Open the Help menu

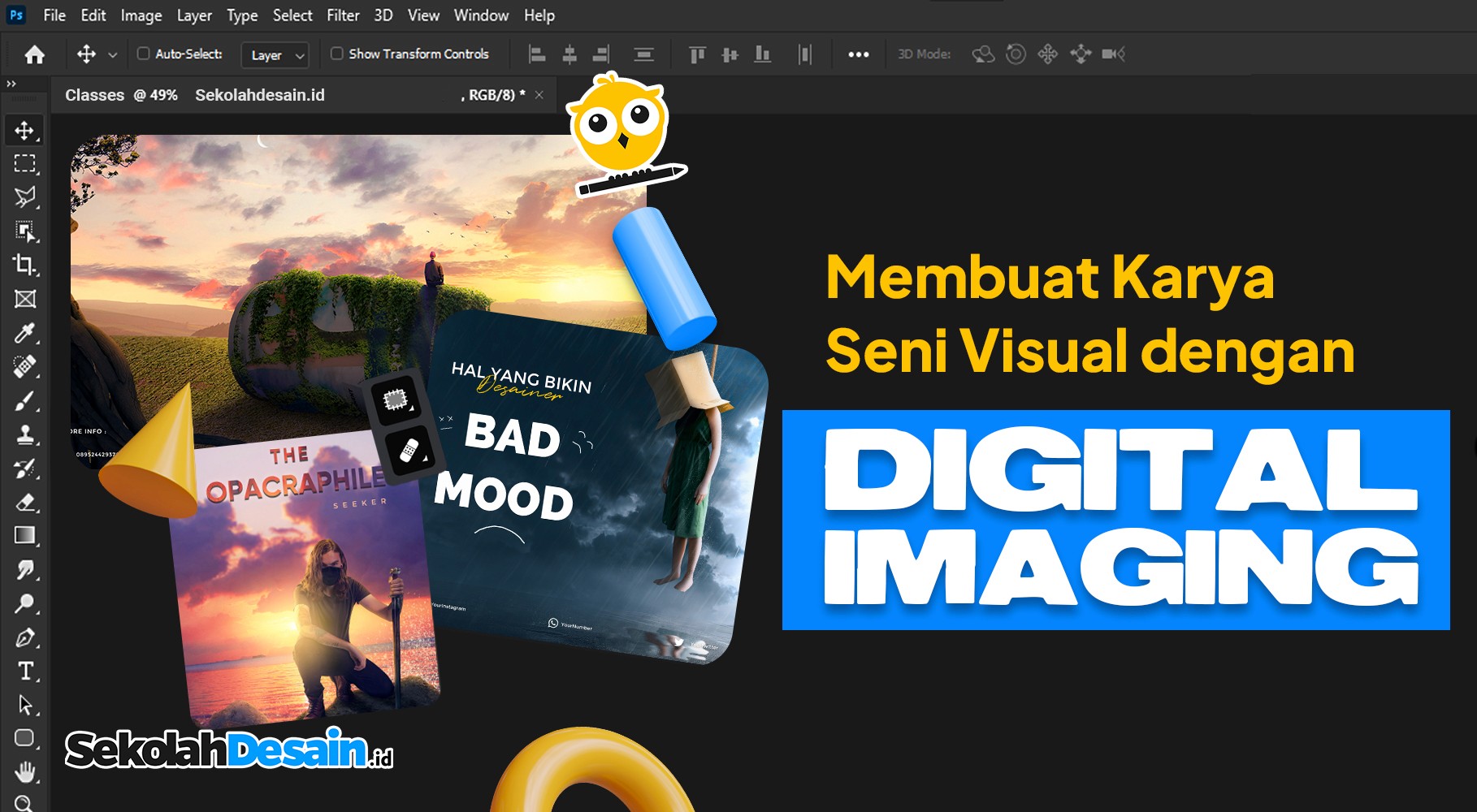tap(539, 15)
